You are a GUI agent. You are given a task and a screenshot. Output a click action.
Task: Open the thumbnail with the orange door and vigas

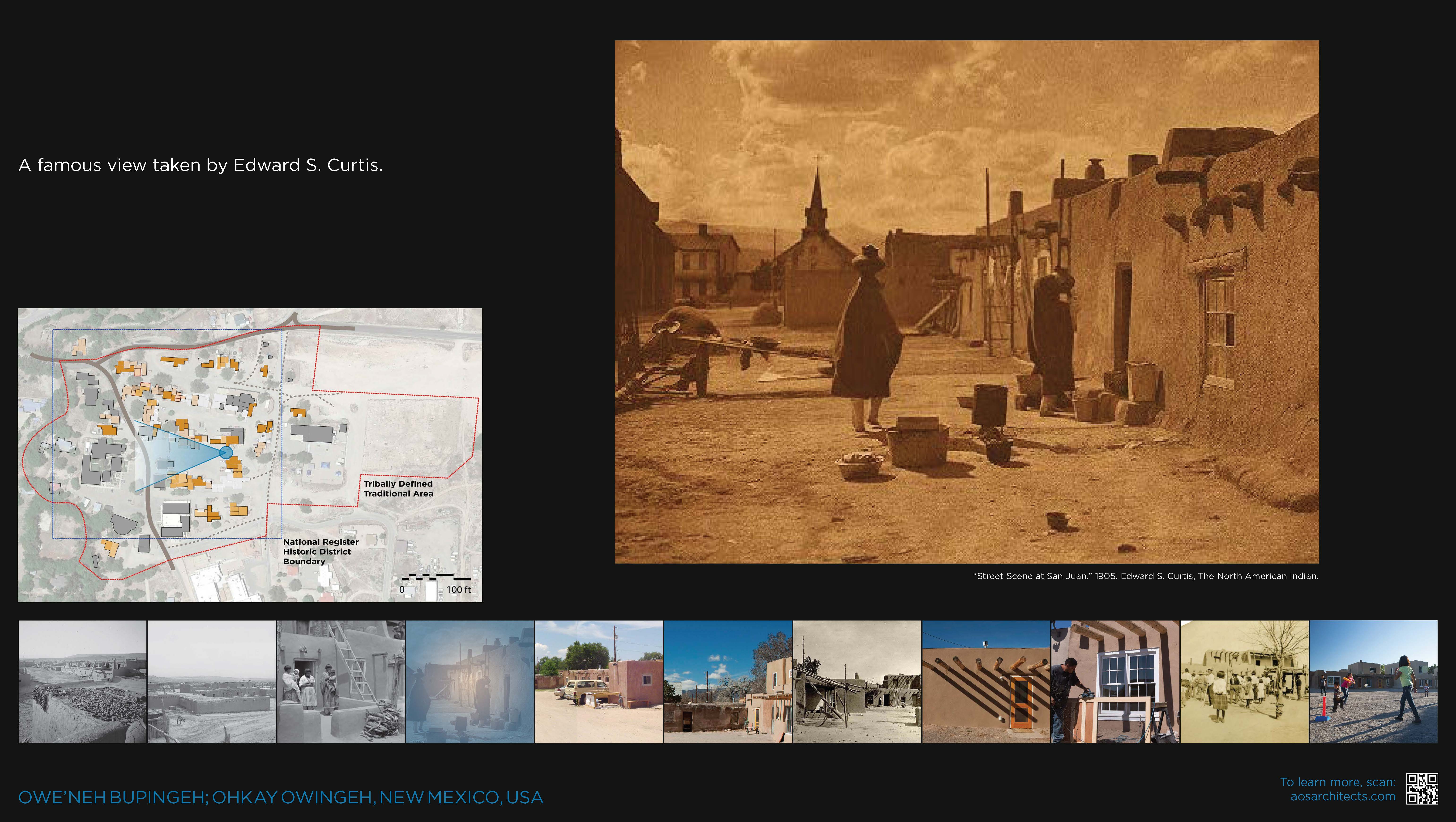(986, 682)
